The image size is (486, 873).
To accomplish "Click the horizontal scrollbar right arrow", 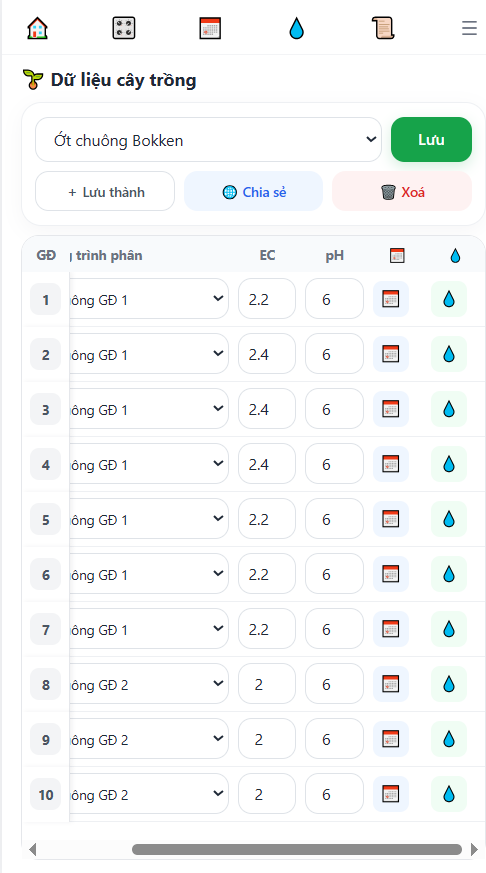I will click(x=474, y=849).
